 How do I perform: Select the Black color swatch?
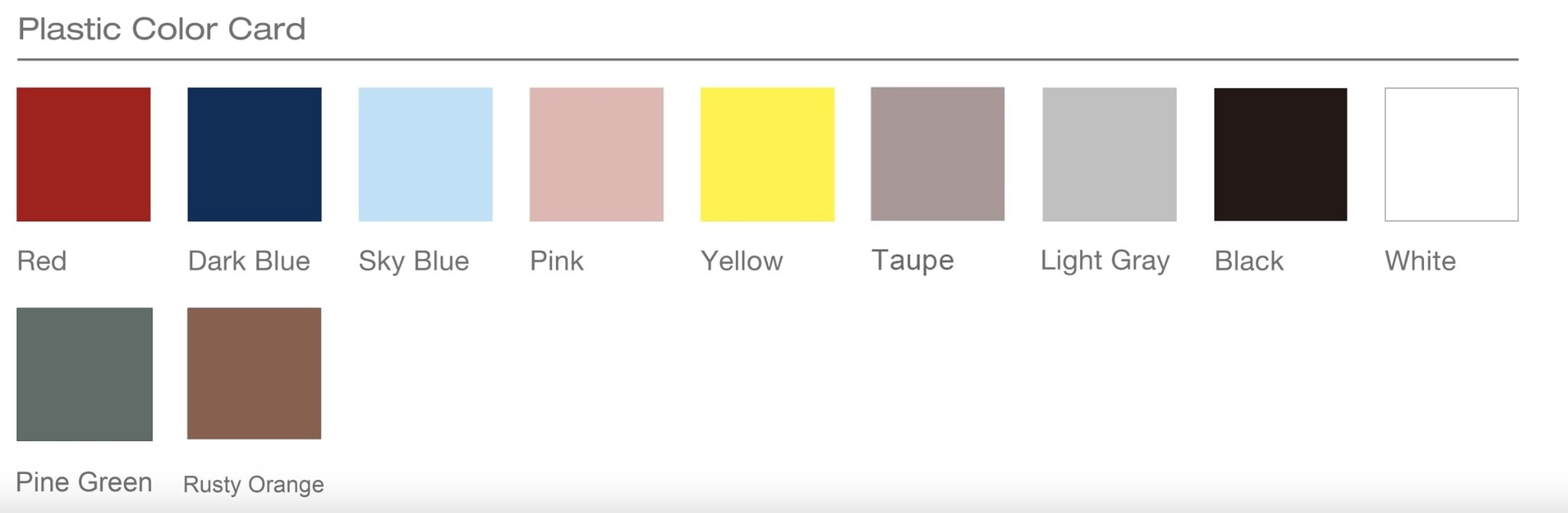pos(1280,154)
